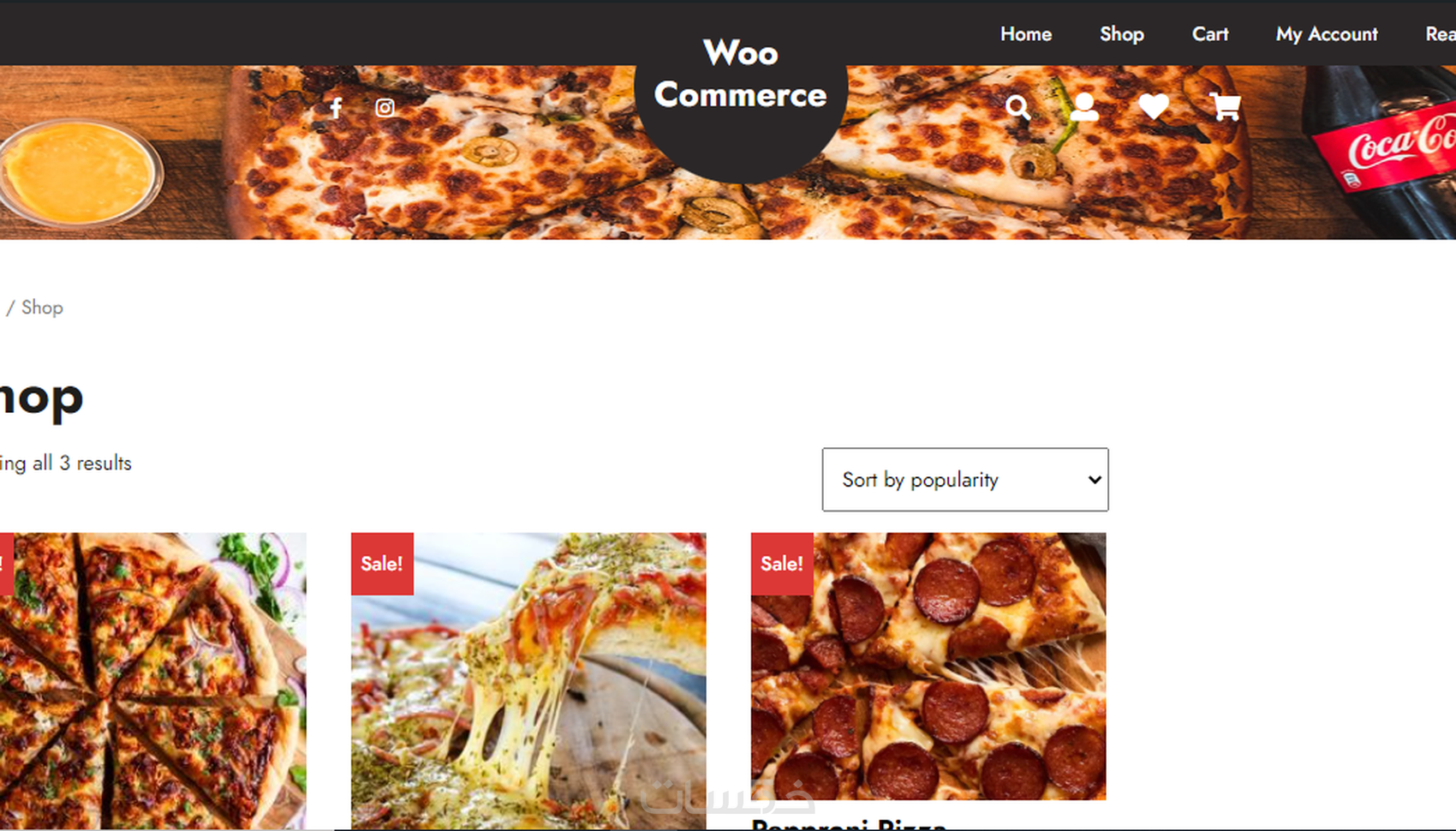
Task: Open the Facebook social icon
Action: [x=336, y=108]
